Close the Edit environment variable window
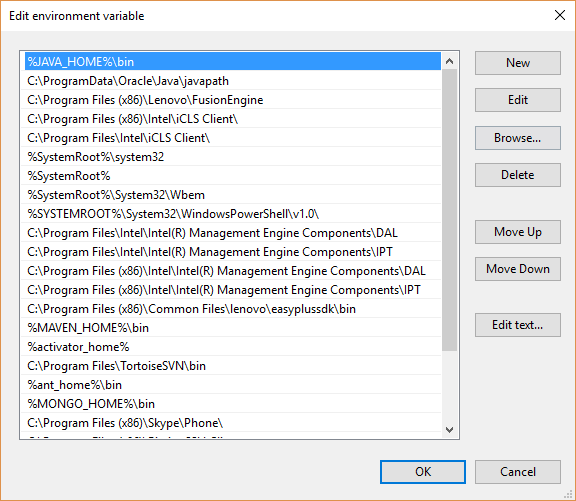This screenshot has height=501, width=576. [x=559, y=15]
